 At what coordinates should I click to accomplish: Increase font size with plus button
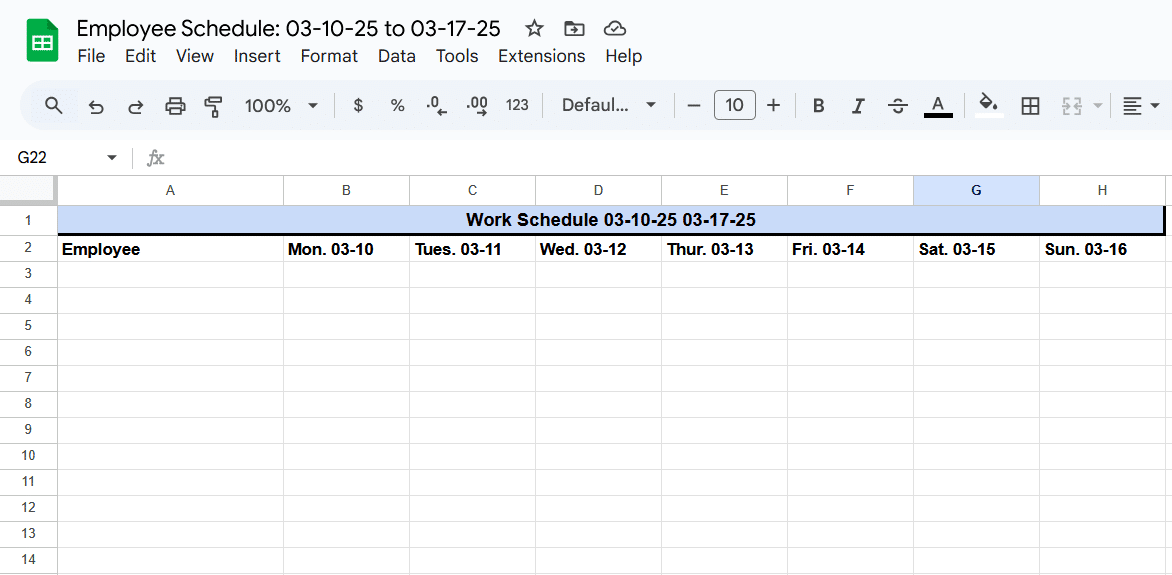pos(774,105)
